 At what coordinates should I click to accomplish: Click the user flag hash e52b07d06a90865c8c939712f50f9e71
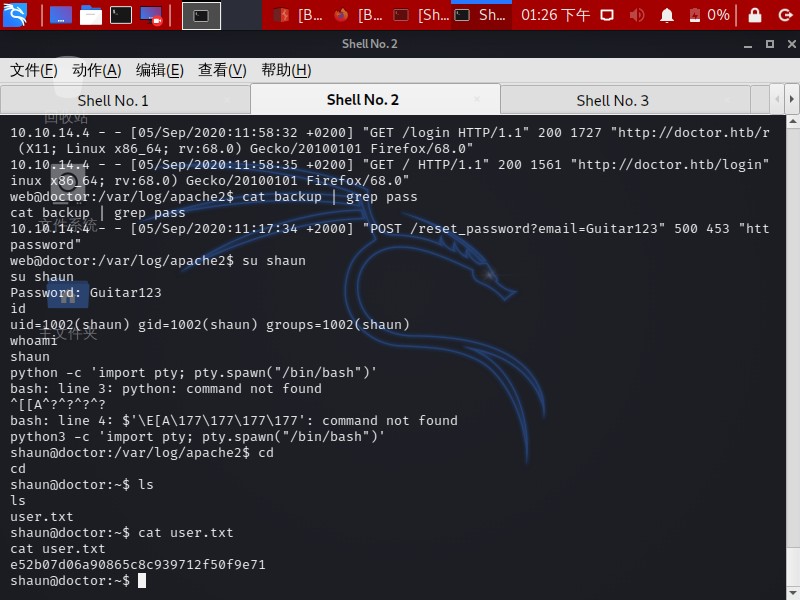coord(138,565)
